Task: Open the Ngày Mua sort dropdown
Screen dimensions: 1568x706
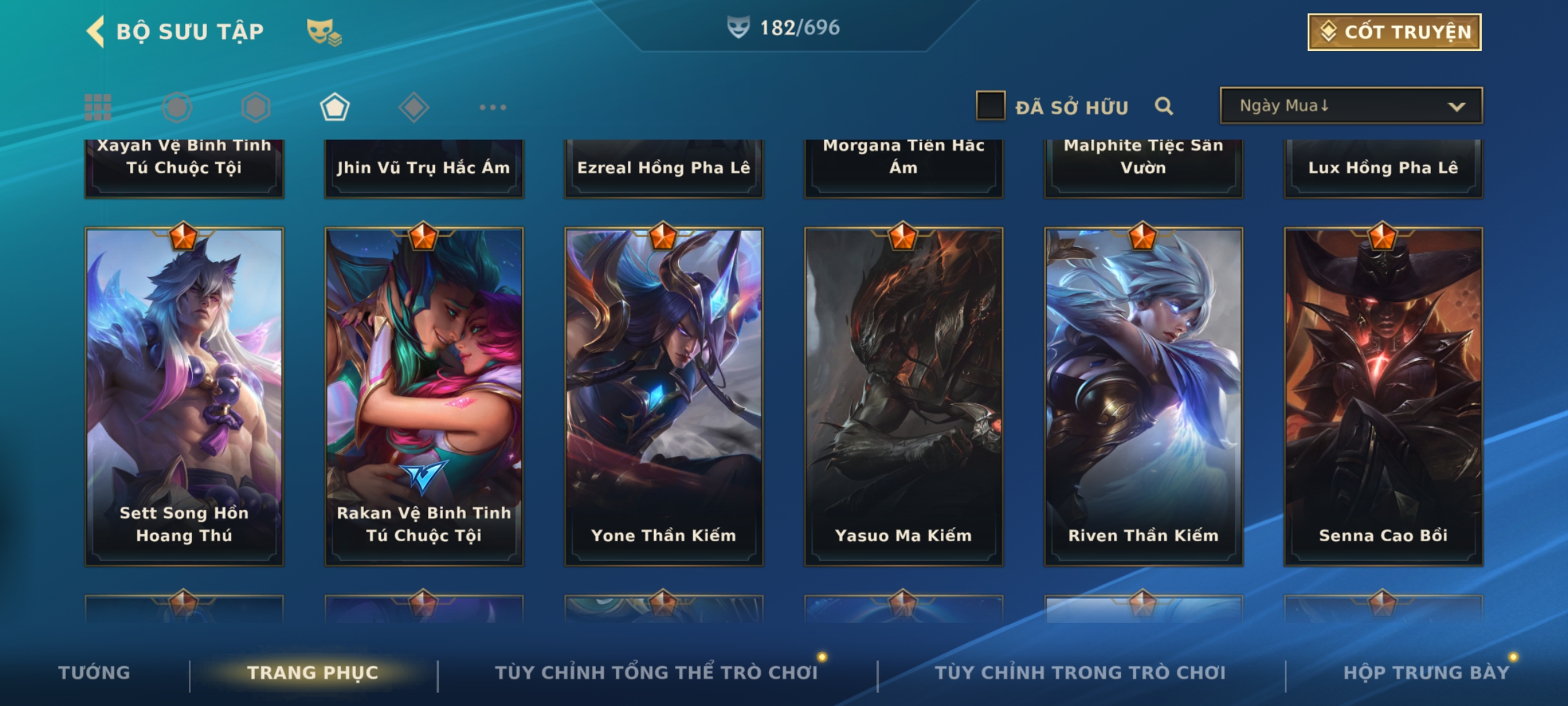Action: pos(1351,105)
